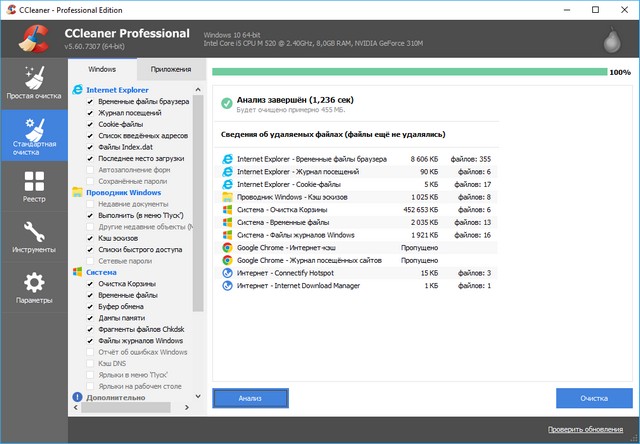Click the Проводник Windows folder icon in results

(228, 197)
